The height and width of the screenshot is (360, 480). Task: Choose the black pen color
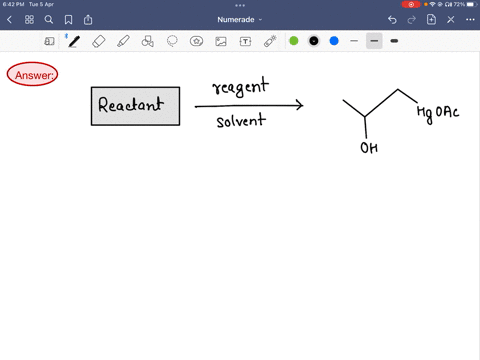(x=314, y=41)
